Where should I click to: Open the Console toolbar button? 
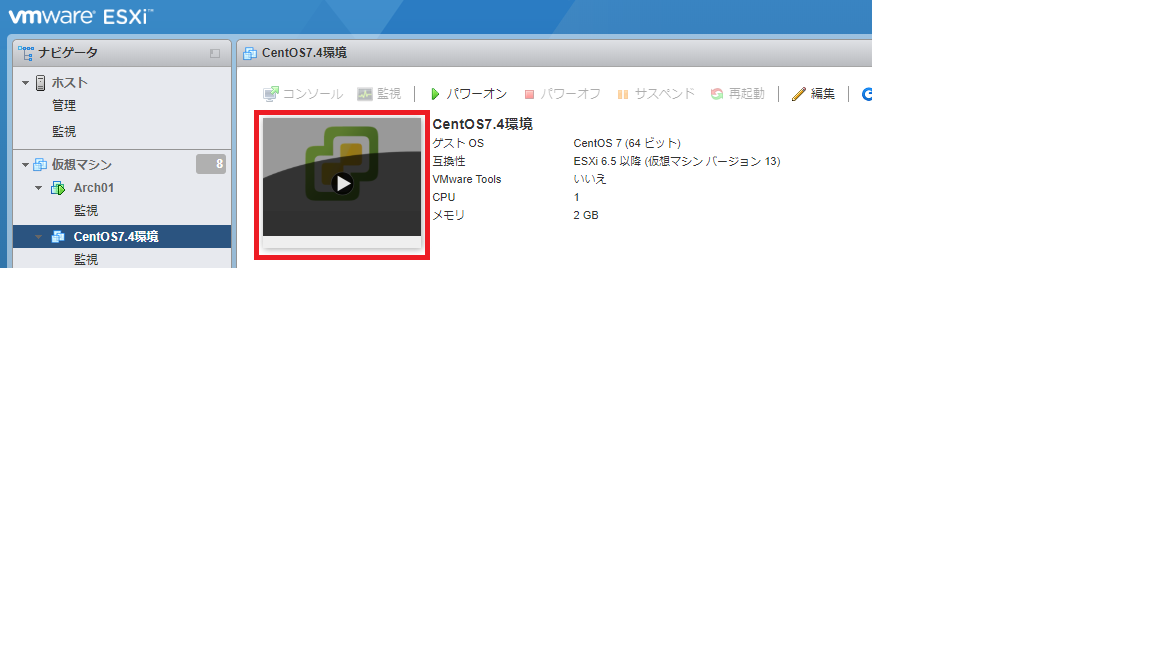click(303, 94)
